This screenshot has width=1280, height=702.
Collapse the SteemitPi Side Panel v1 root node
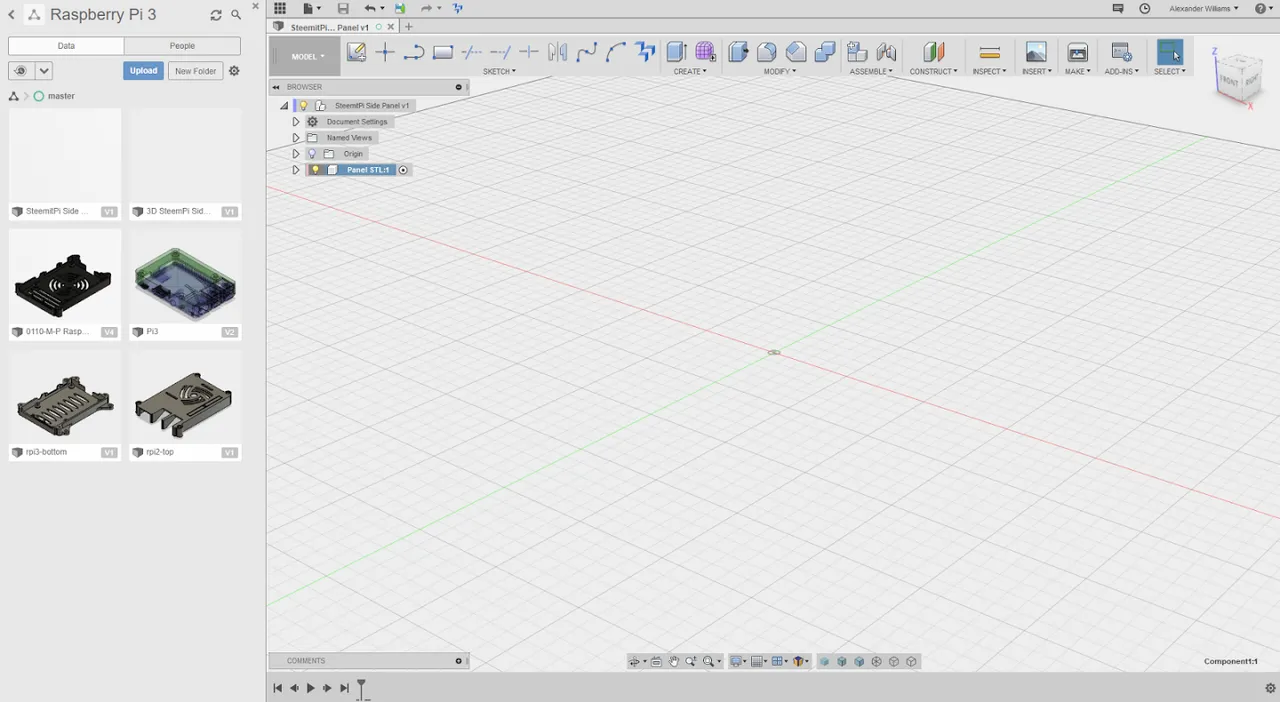284,105
